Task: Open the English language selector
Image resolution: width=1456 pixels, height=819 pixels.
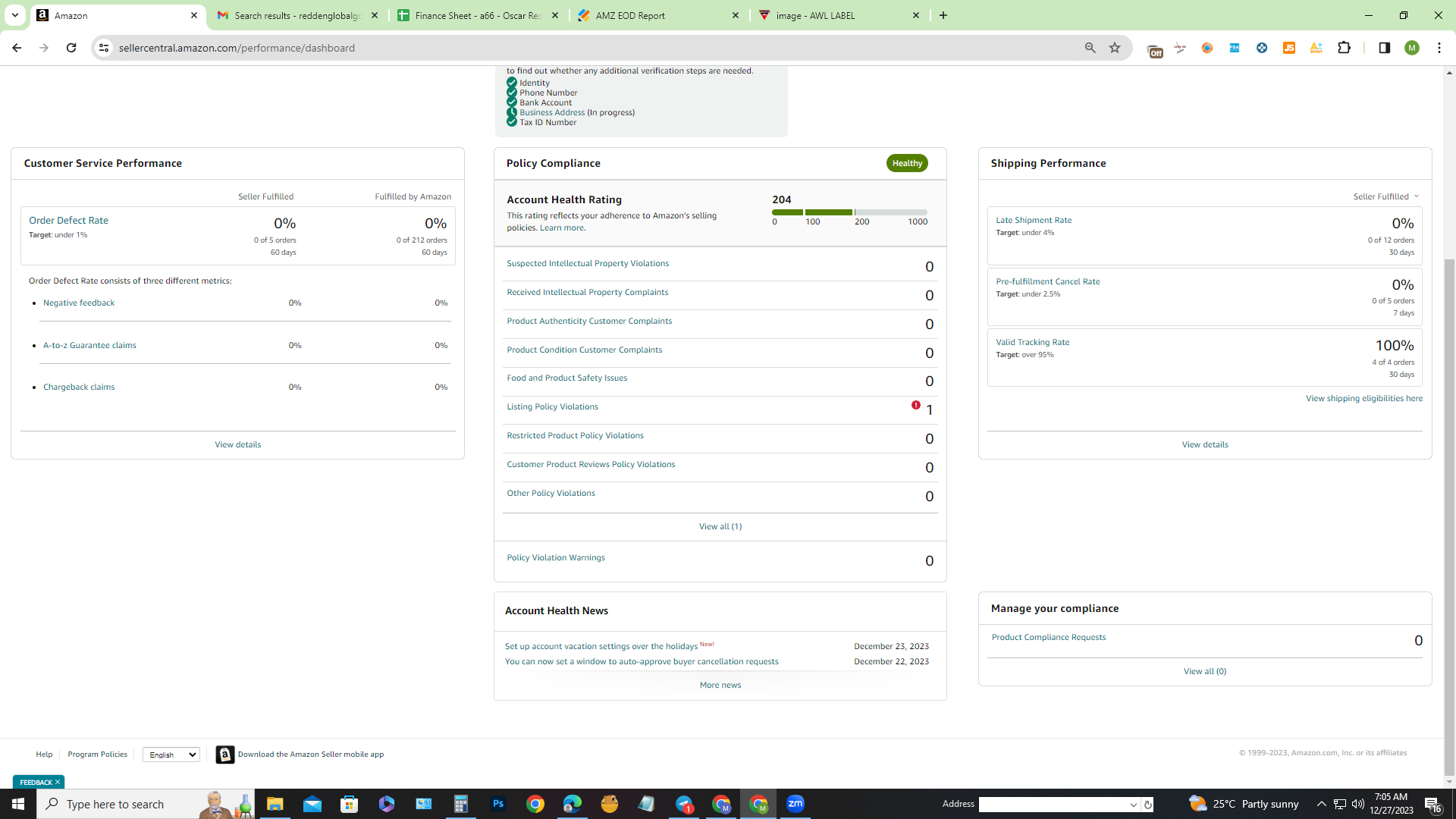Action: pos(171,755)
